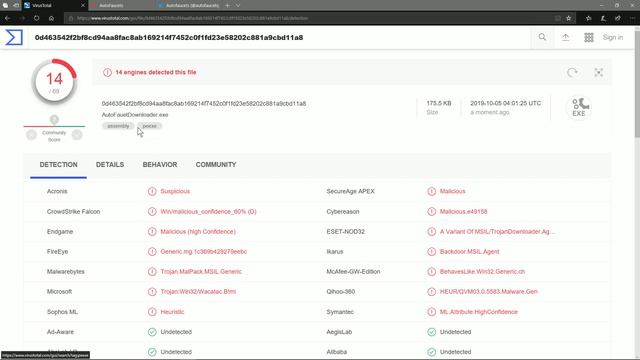
Task: Click BehavesLike.Win32.Generic.ch result text
Action: point(482,271)
